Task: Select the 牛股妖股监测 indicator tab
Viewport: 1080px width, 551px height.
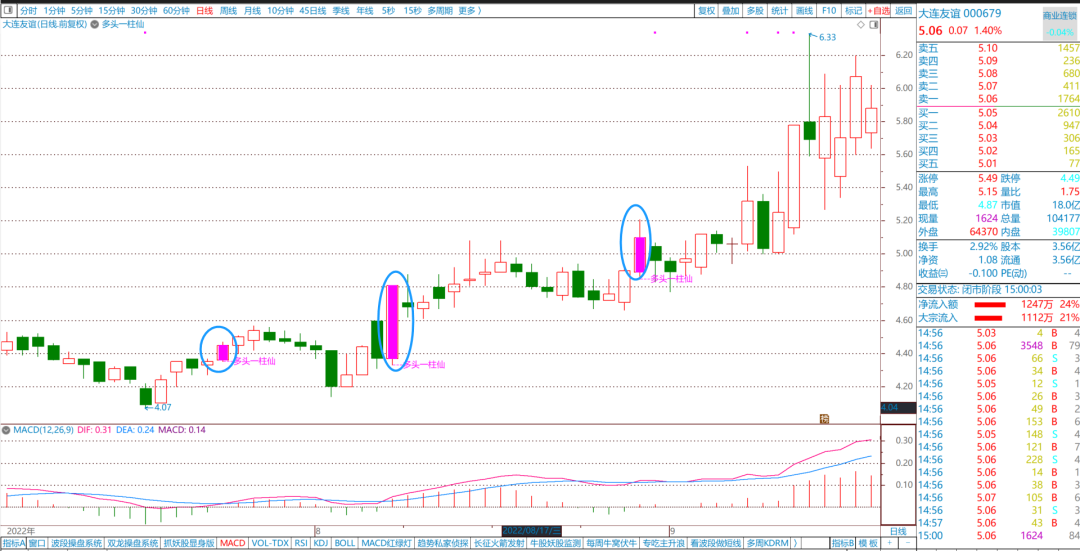Action: (555, 543)
